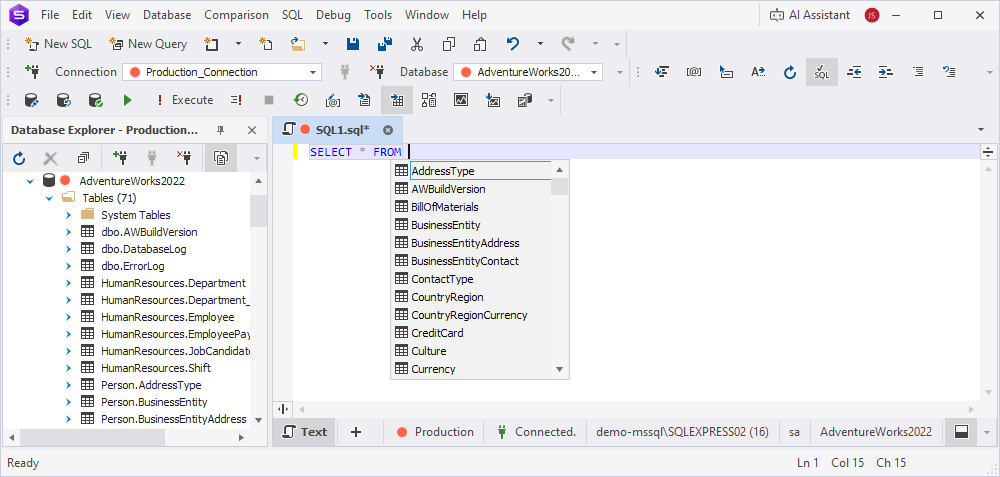Viewport: 1000px width, 477px height.
Task: Select BusinessEntityAddress from the suggestion list
Action: click(465, 243)
